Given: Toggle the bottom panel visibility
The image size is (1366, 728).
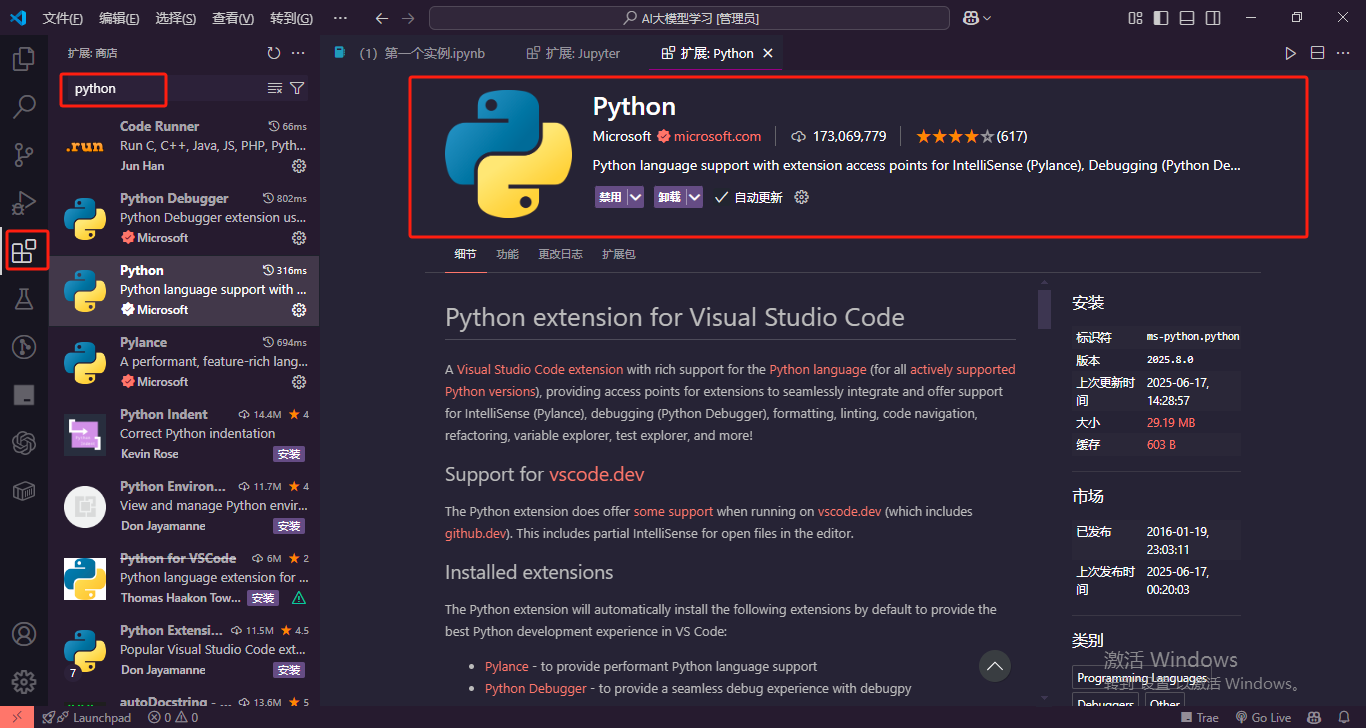Looking at the screenshot, I should [x=1186, y=17].
